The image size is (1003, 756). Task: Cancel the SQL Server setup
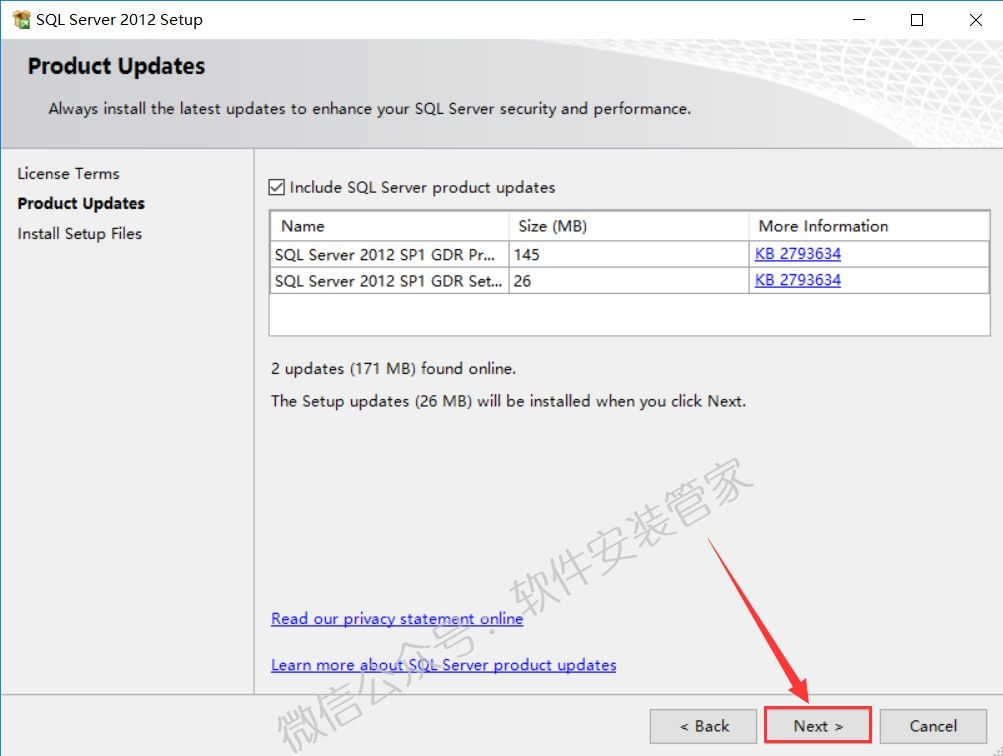(x=933, y=726)
